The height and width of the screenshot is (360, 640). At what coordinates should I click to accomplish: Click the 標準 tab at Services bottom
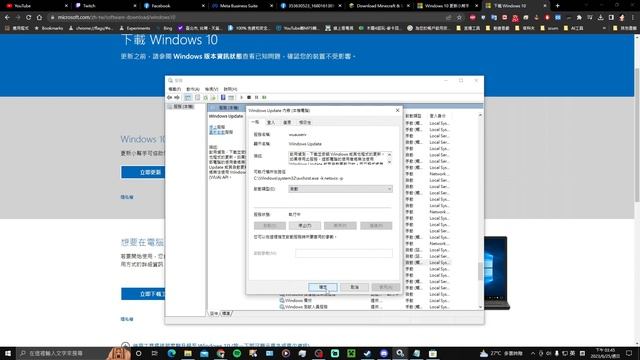tap(226, 313)
